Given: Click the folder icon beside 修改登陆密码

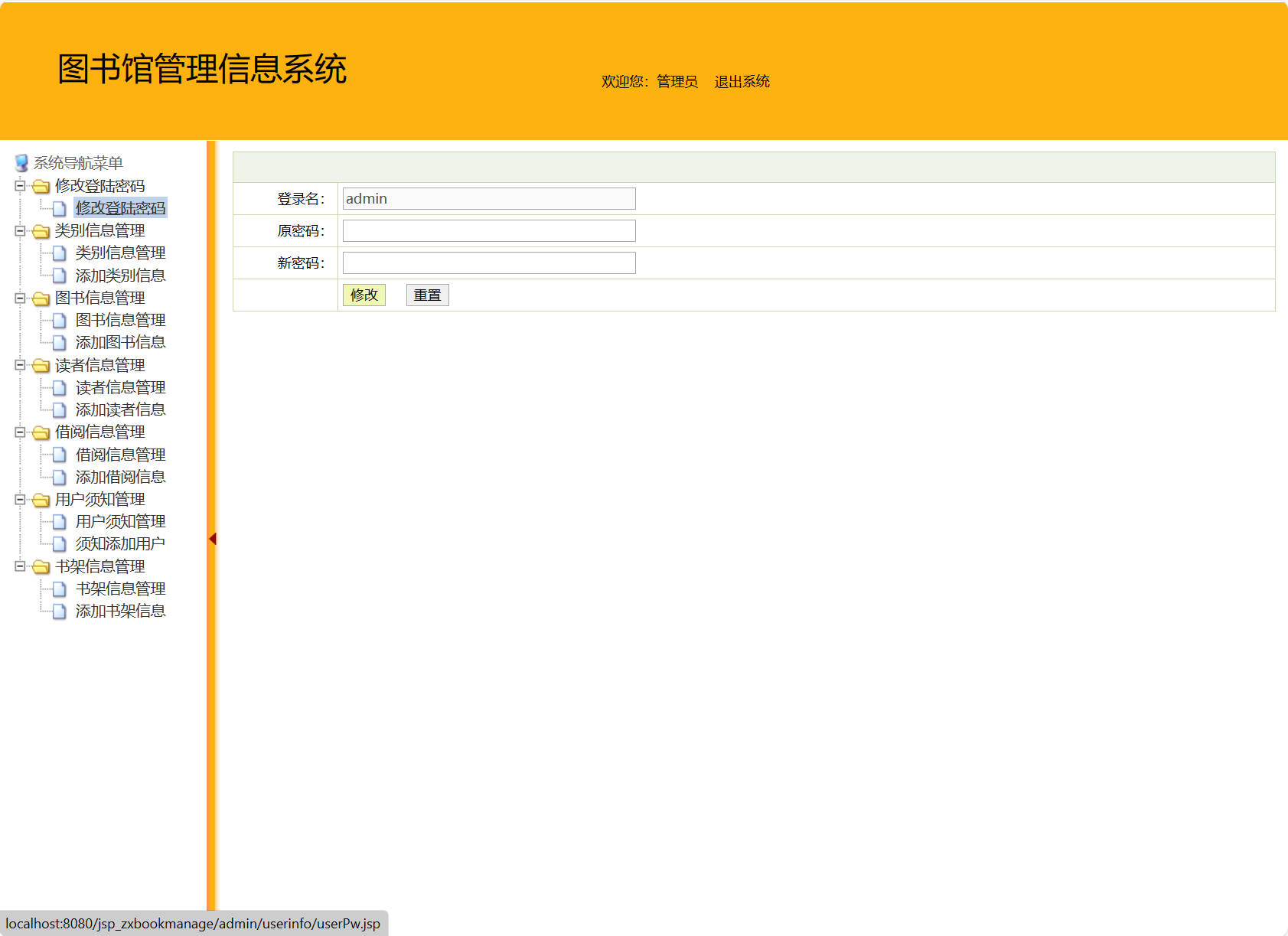Looking at the screenshot, I should pos(42,185).
